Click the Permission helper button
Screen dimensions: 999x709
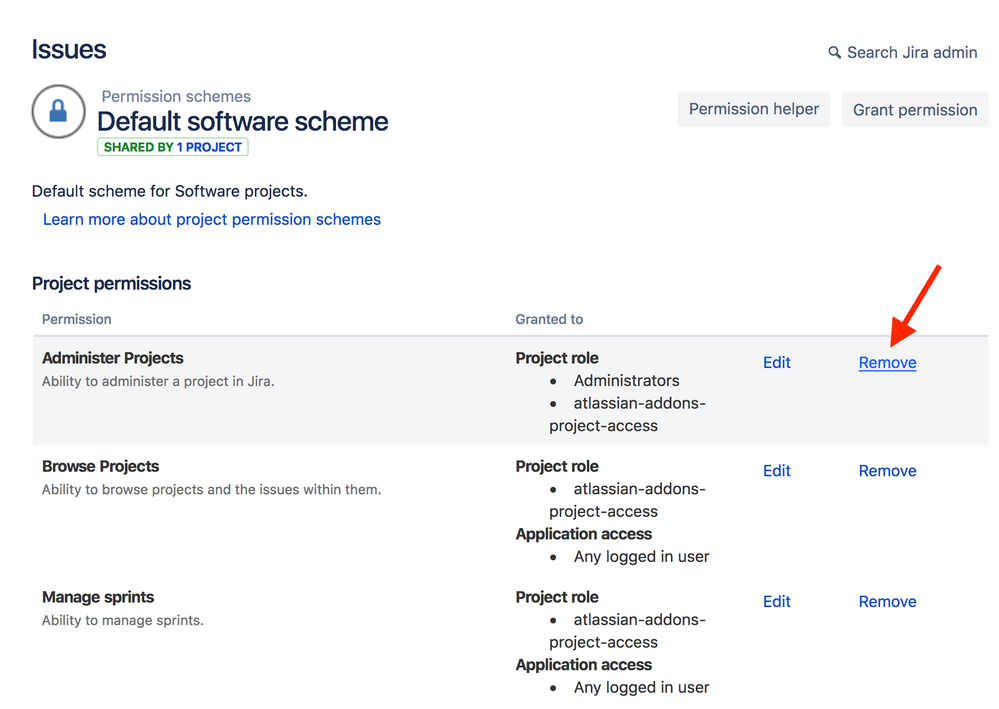point(753,109)
